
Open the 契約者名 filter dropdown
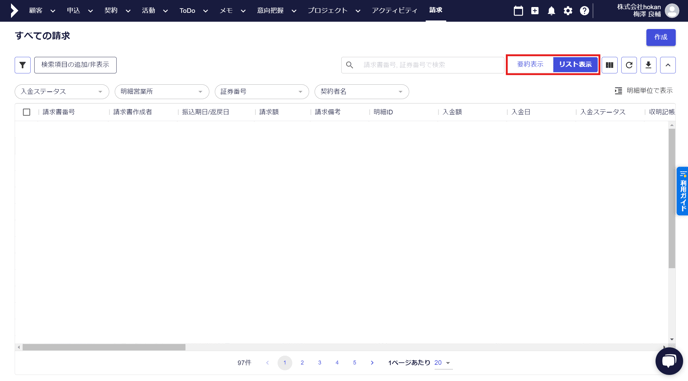pos(362,91)
